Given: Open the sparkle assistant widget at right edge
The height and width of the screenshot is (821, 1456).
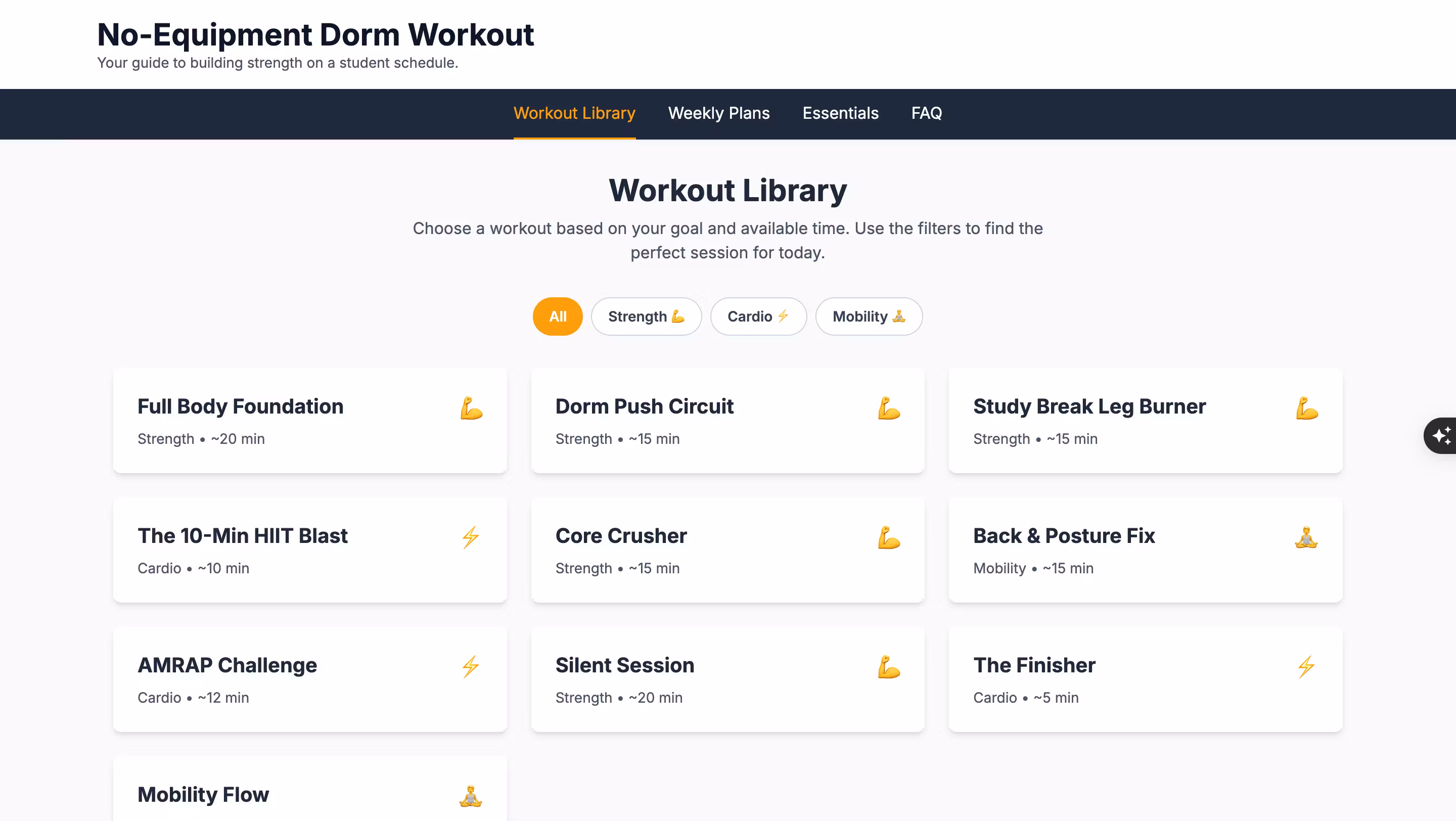Looking at the screenshot, I should 1440,436.
